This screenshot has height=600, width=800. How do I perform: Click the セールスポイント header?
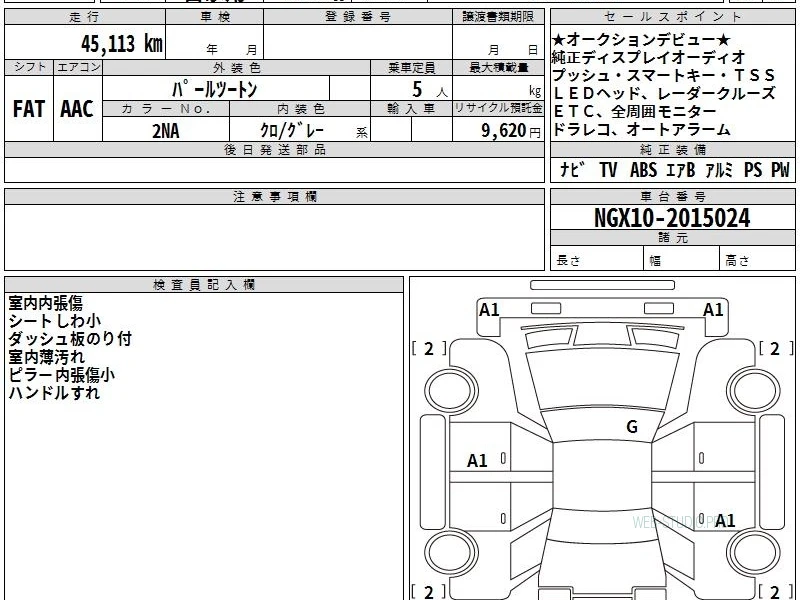pyautogui.click(x=672, y=17)
